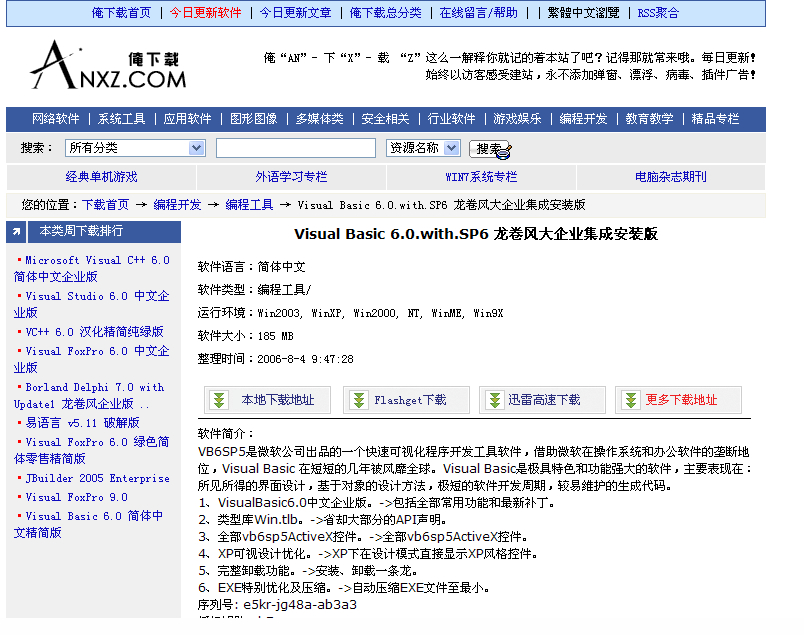
Task: Select 图形图像 in navigation bar
Action: (253, 119)
